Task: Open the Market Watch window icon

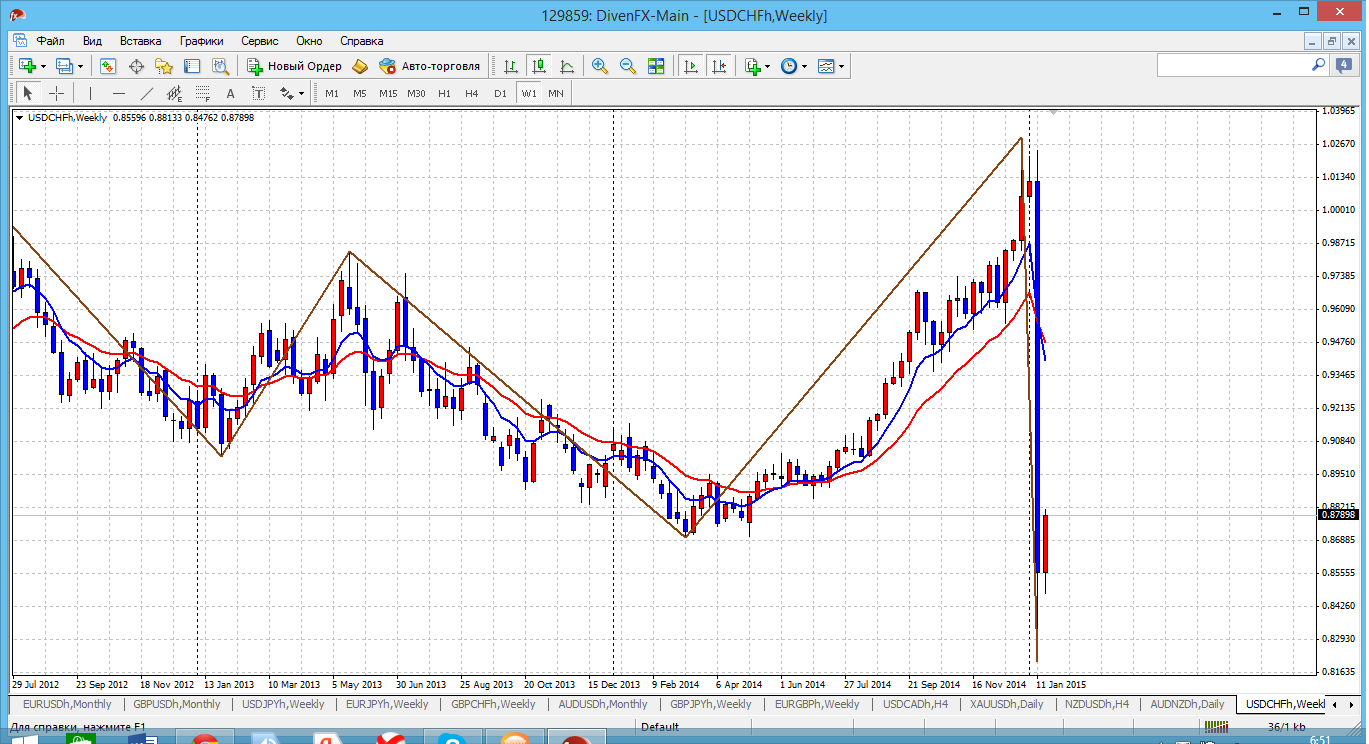Action: point(108,66)
